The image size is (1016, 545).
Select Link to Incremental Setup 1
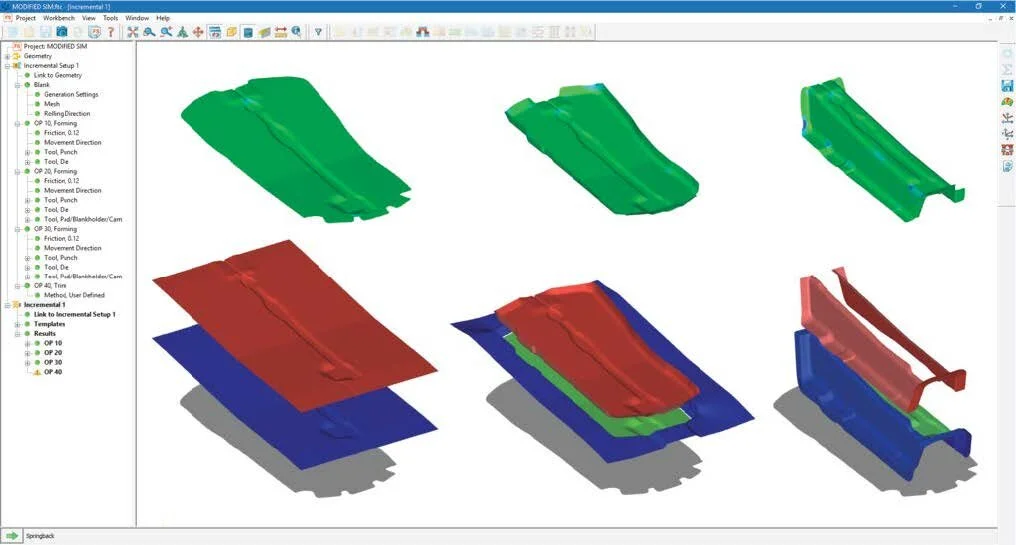[x=75, y=314]
